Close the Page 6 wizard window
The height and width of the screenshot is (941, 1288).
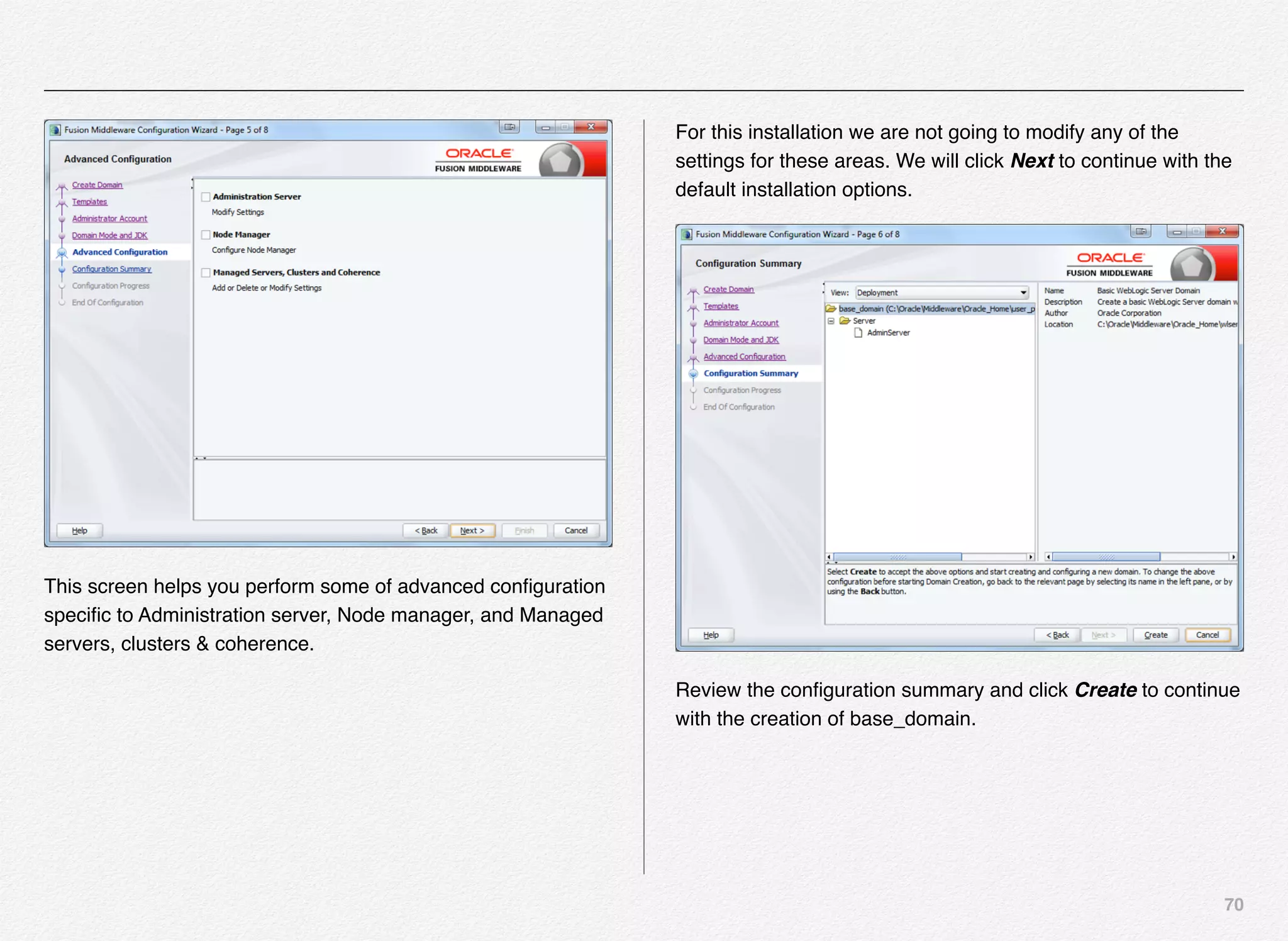1222,231
